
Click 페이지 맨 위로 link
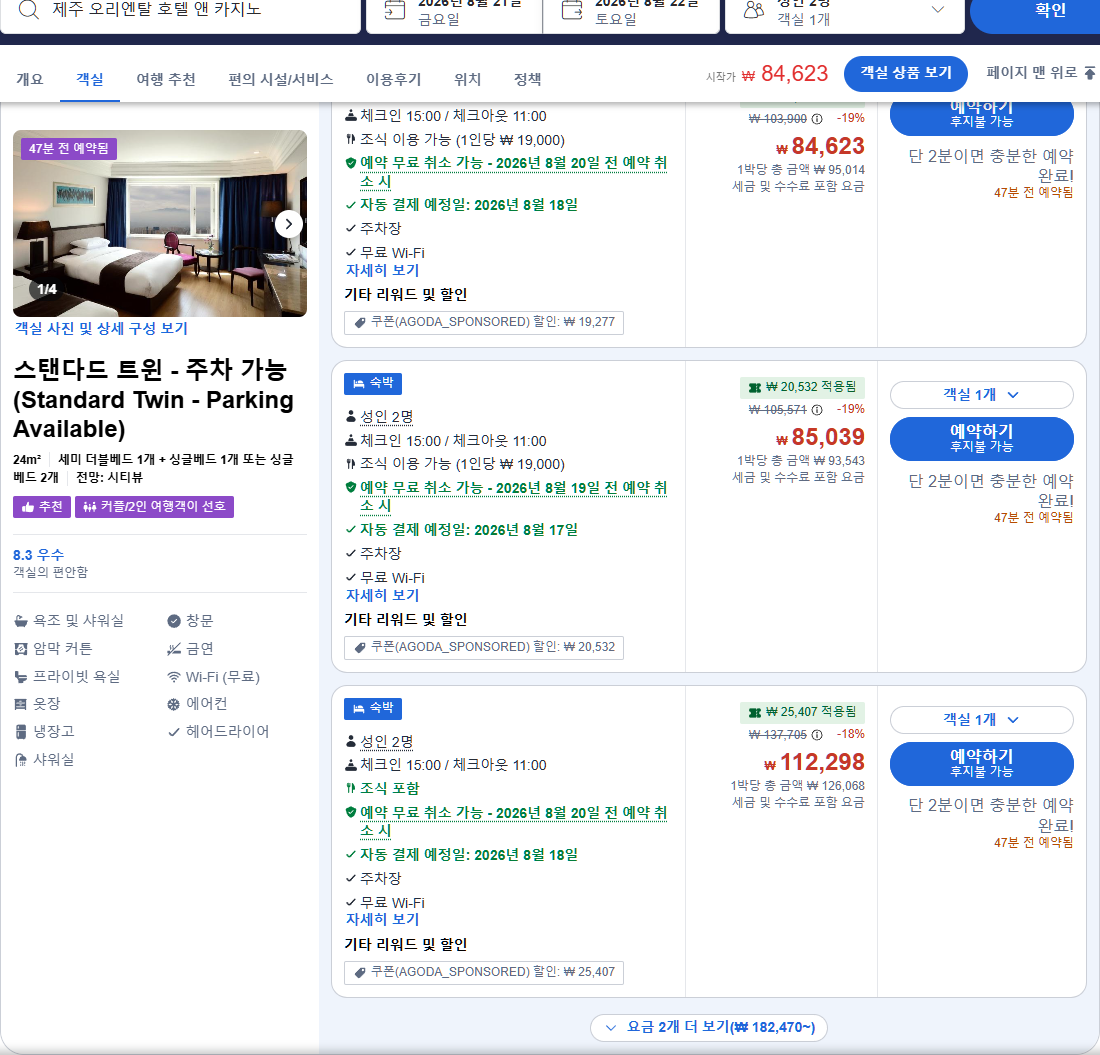coord(1040,72)
